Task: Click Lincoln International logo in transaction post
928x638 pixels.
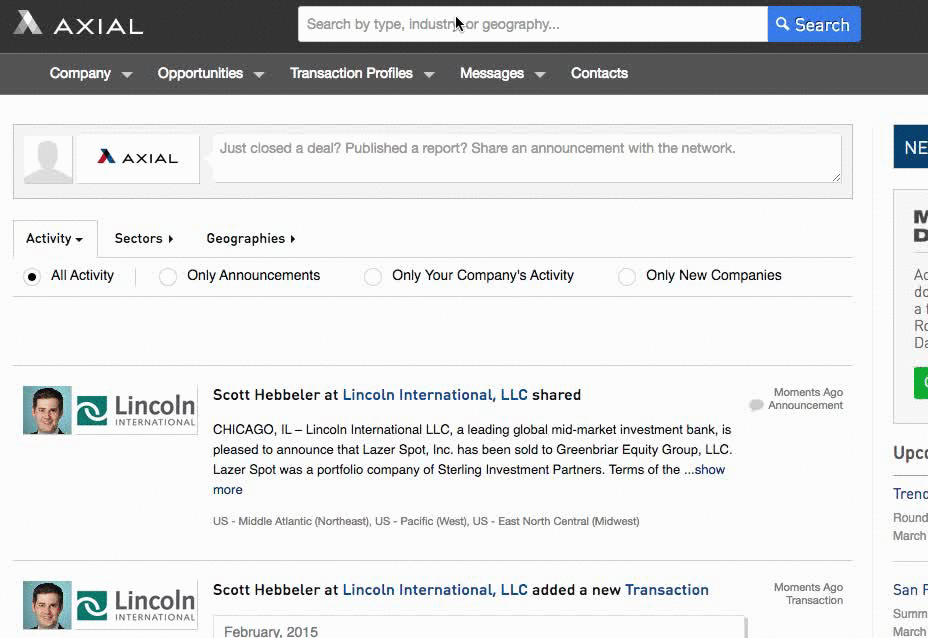Action: coord(137,605)
